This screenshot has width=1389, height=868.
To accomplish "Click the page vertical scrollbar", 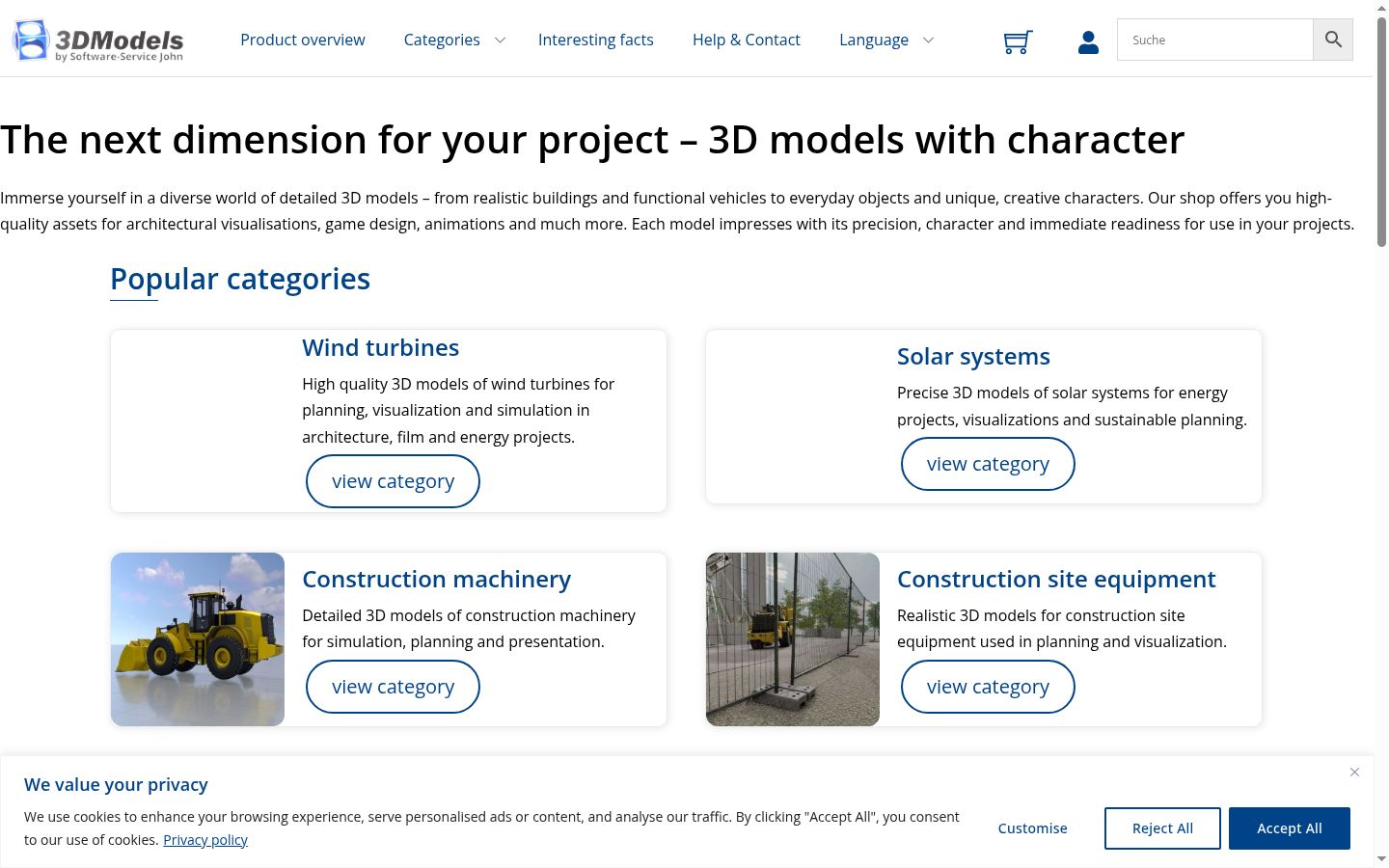I will click(x=1381, y=434).
